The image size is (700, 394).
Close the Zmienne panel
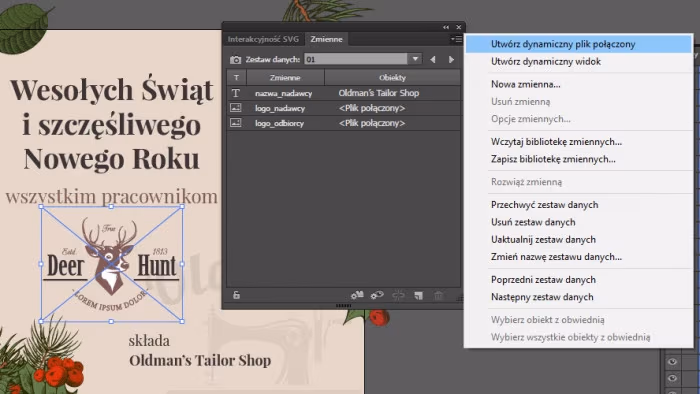coord(458,27)
